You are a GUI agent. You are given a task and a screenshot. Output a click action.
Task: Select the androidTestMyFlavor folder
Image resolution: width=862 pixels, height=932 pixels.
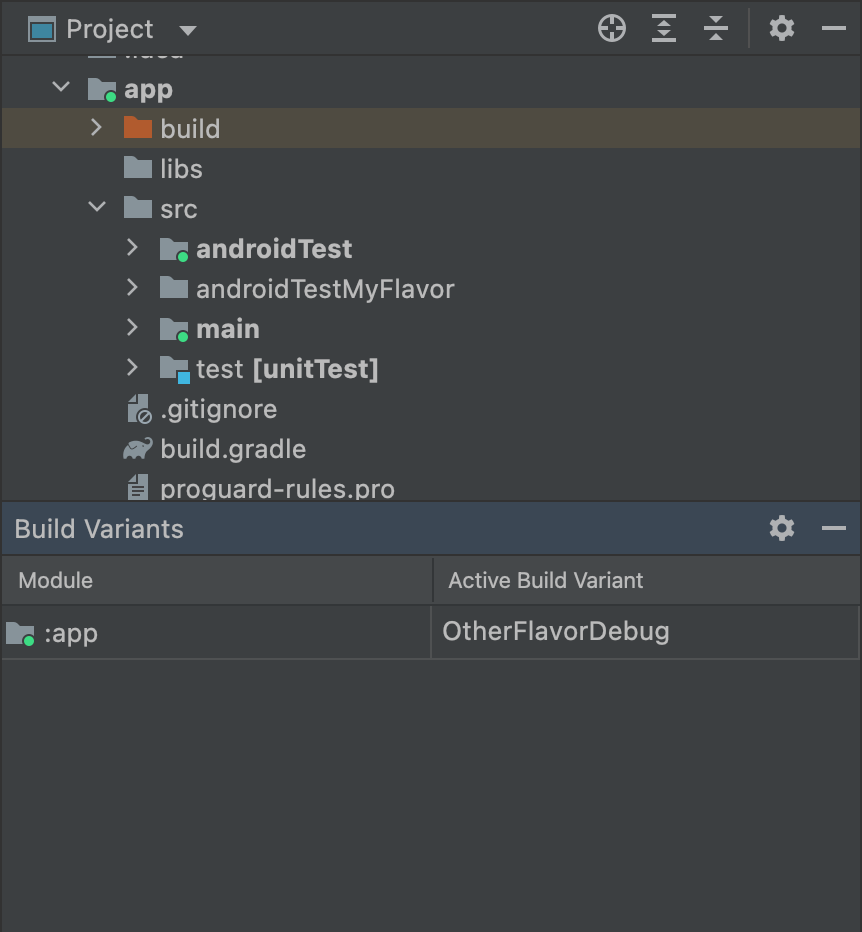click(x=324, y=289)
